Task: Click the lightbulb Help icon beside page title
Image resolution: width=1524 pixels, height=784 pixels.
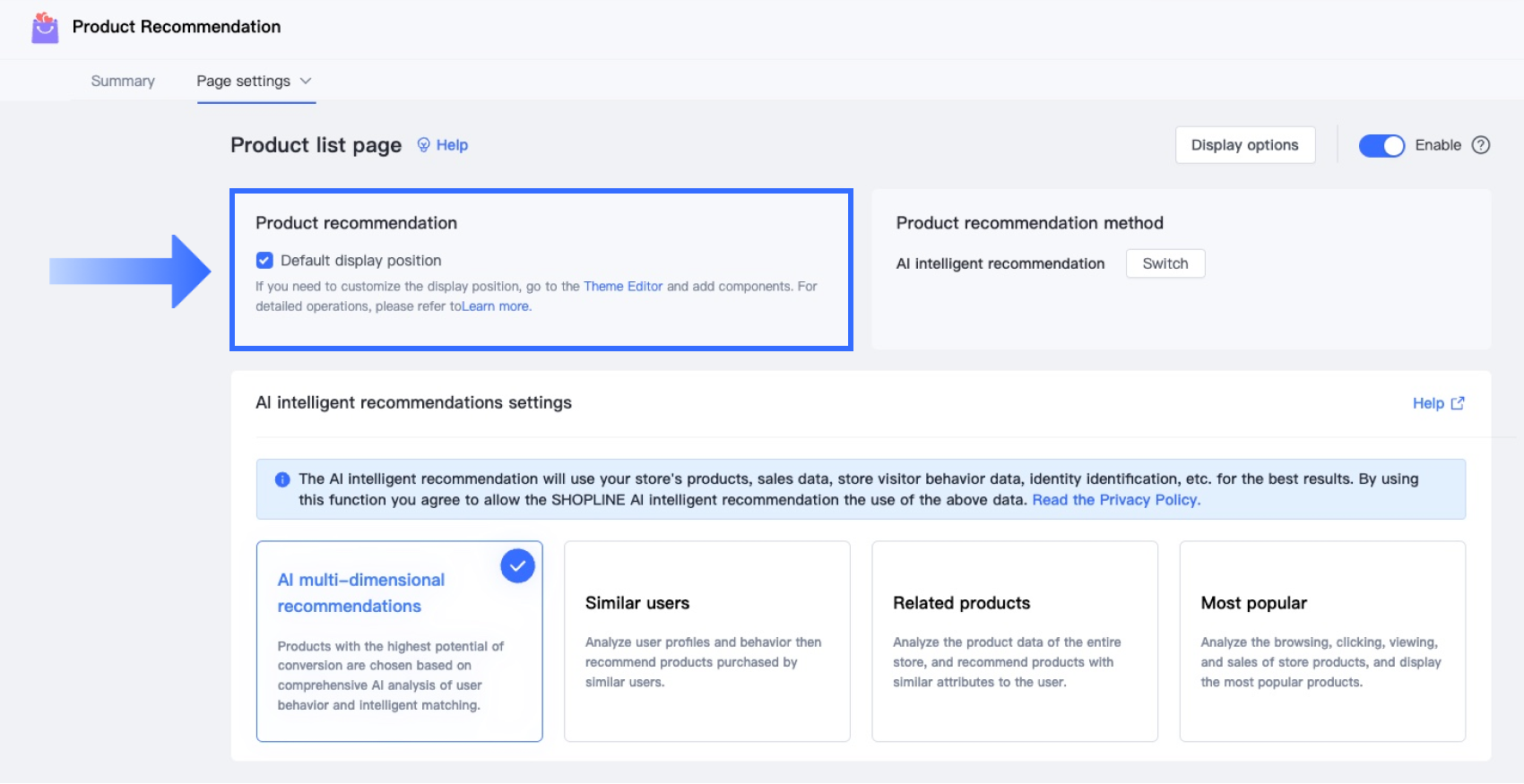Action: pos(424,145)
